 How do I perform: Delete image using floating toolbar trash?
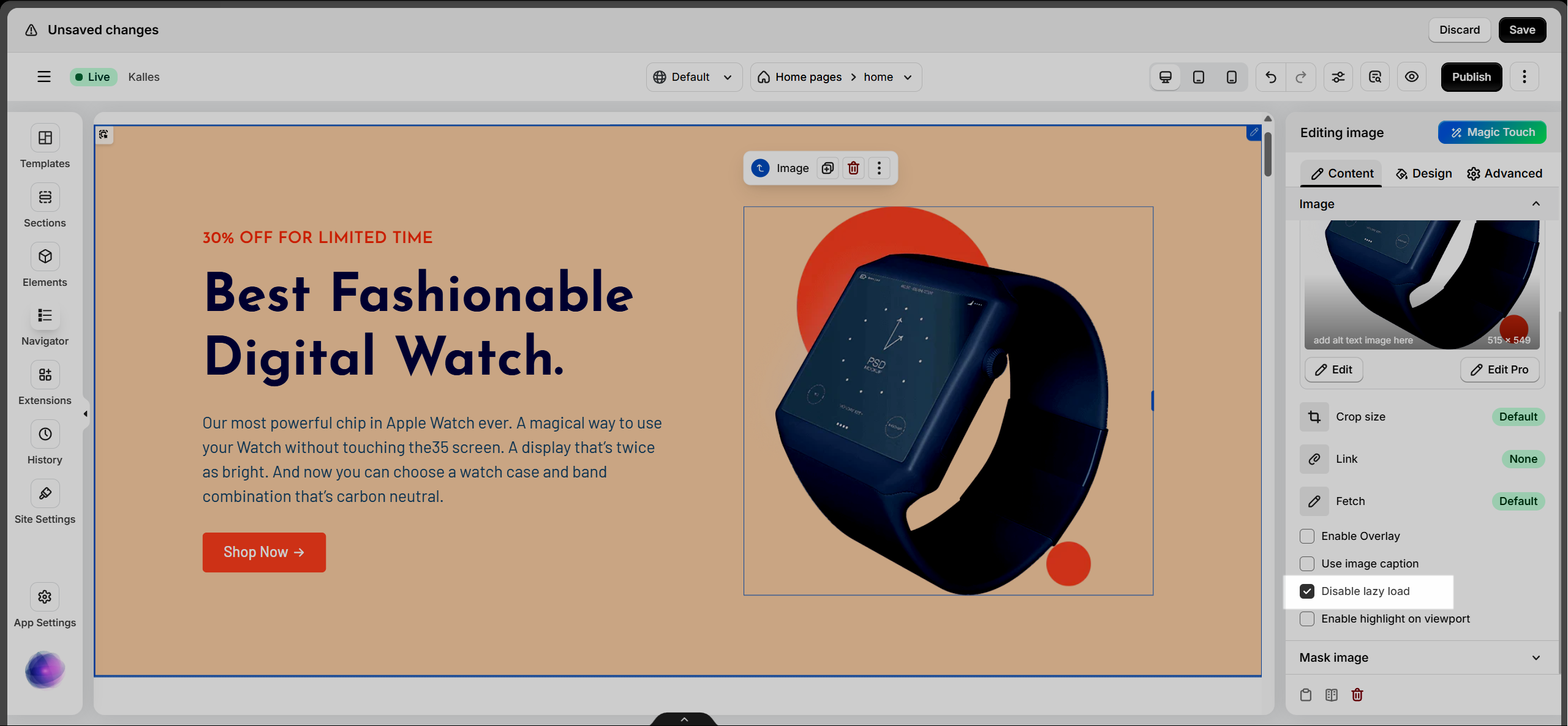point(853,168)
